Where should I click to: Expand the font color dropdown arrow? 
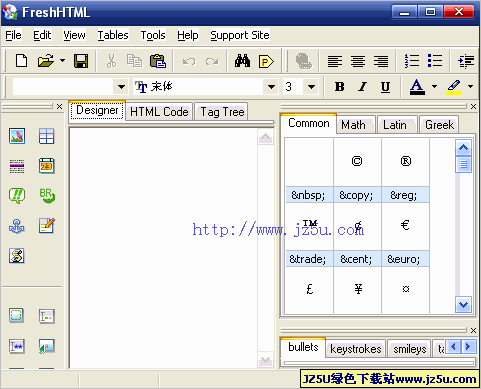click(x=434, y=87)
